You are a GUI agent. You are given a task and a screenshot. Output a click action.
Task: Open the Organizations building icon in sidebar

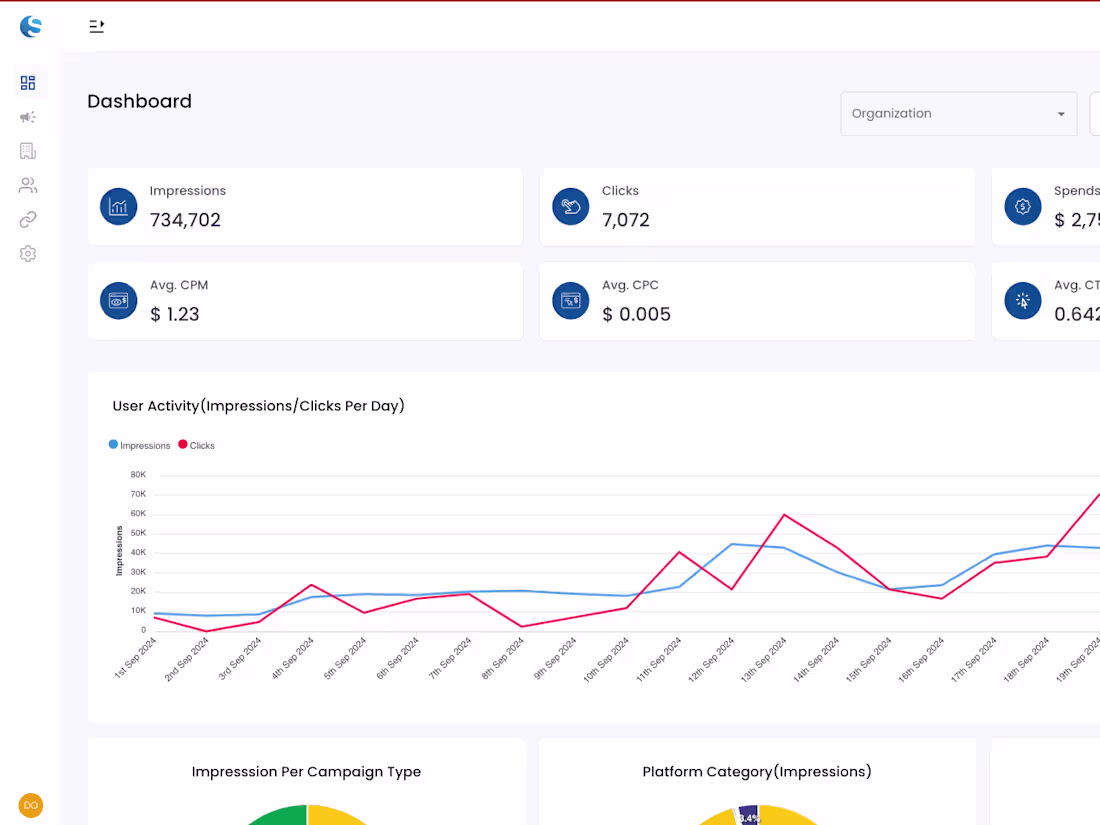coord(28,151)
